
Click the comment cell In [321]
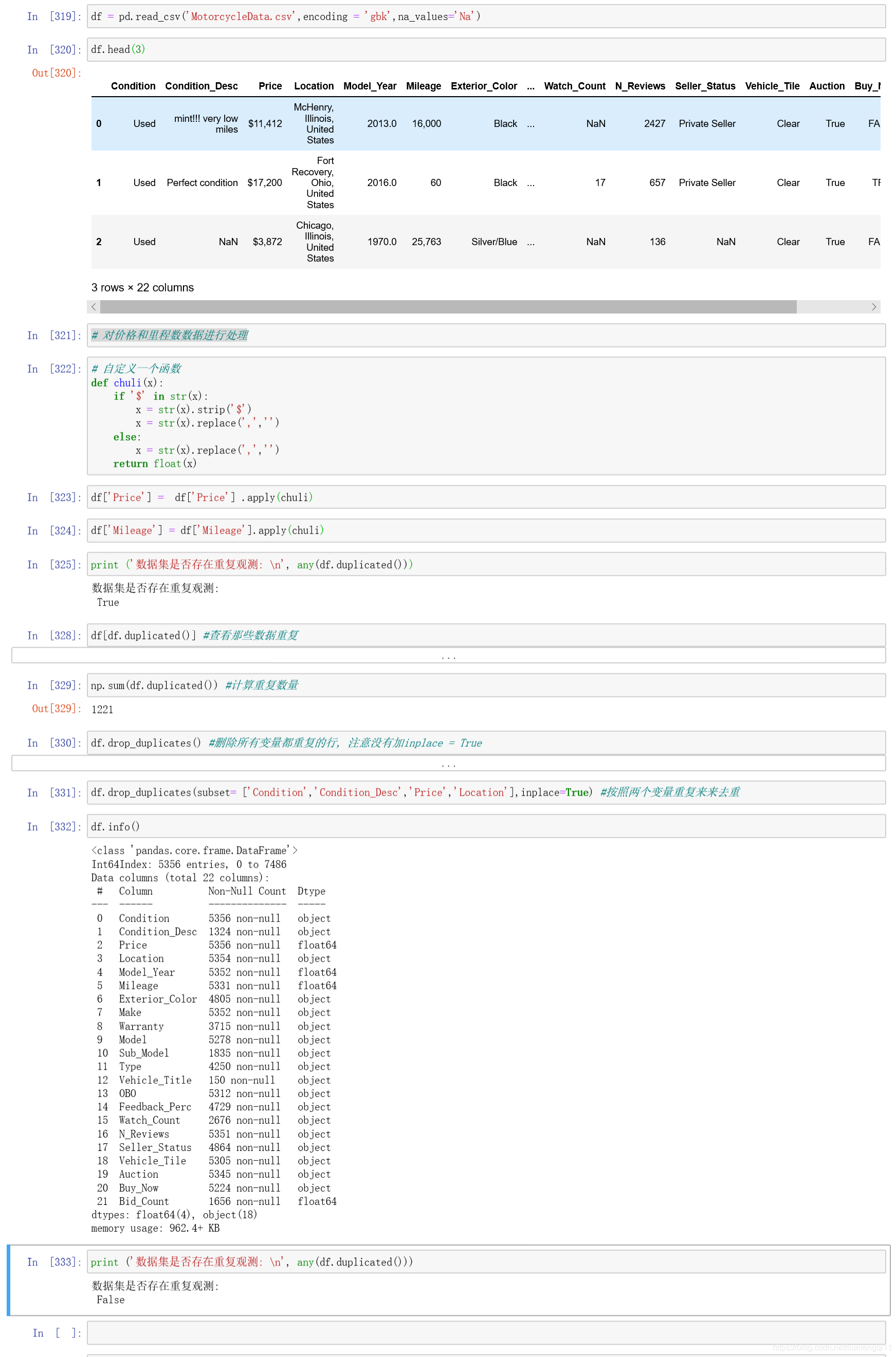coord(486,335)
